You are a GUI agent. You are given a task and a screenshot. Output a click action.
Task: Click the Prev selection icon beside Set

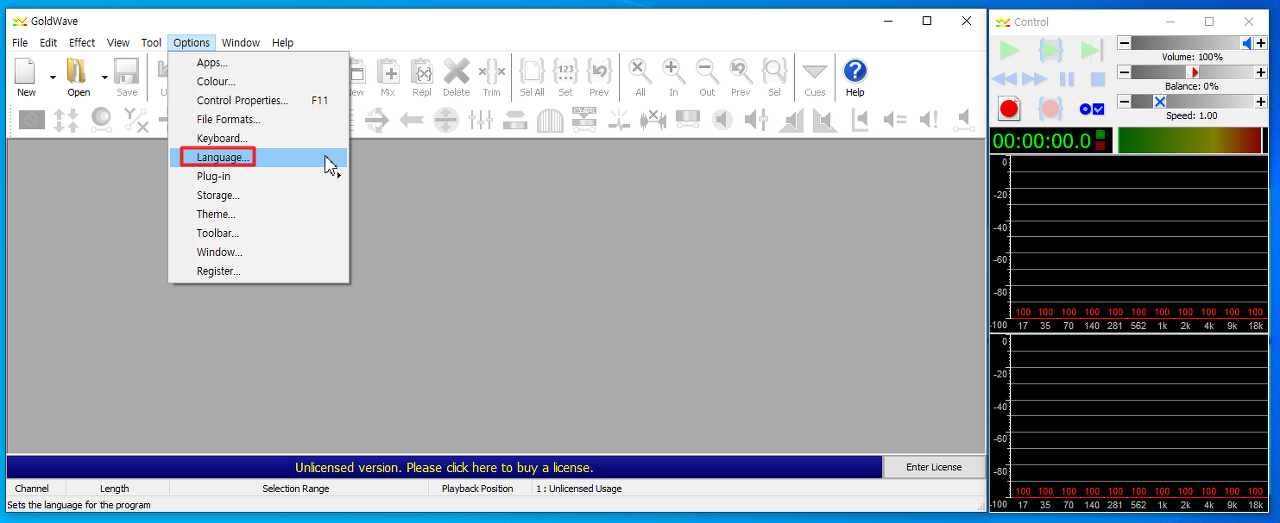[x=599, y=72]
